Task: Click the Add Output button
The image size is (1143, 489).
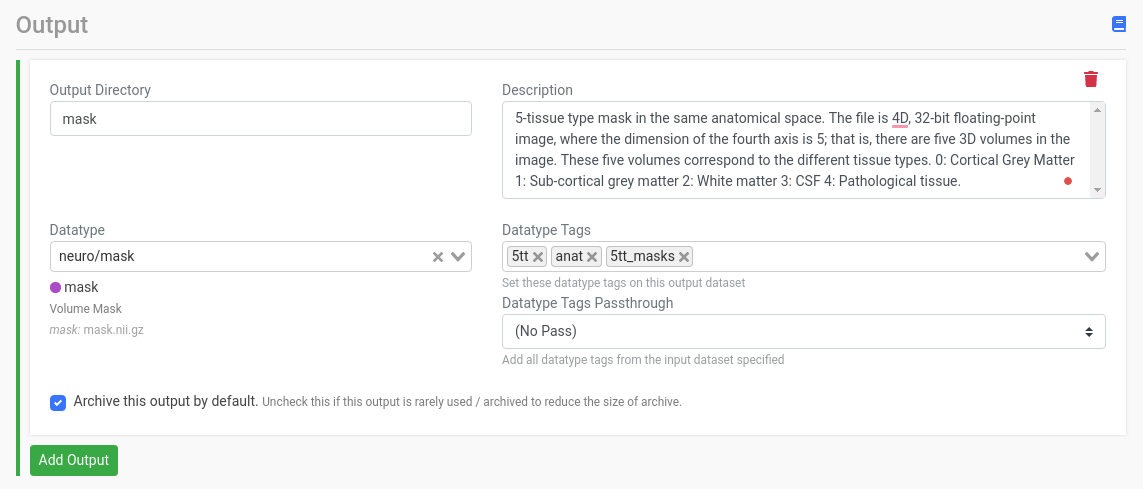Action: tap(74, 460)
